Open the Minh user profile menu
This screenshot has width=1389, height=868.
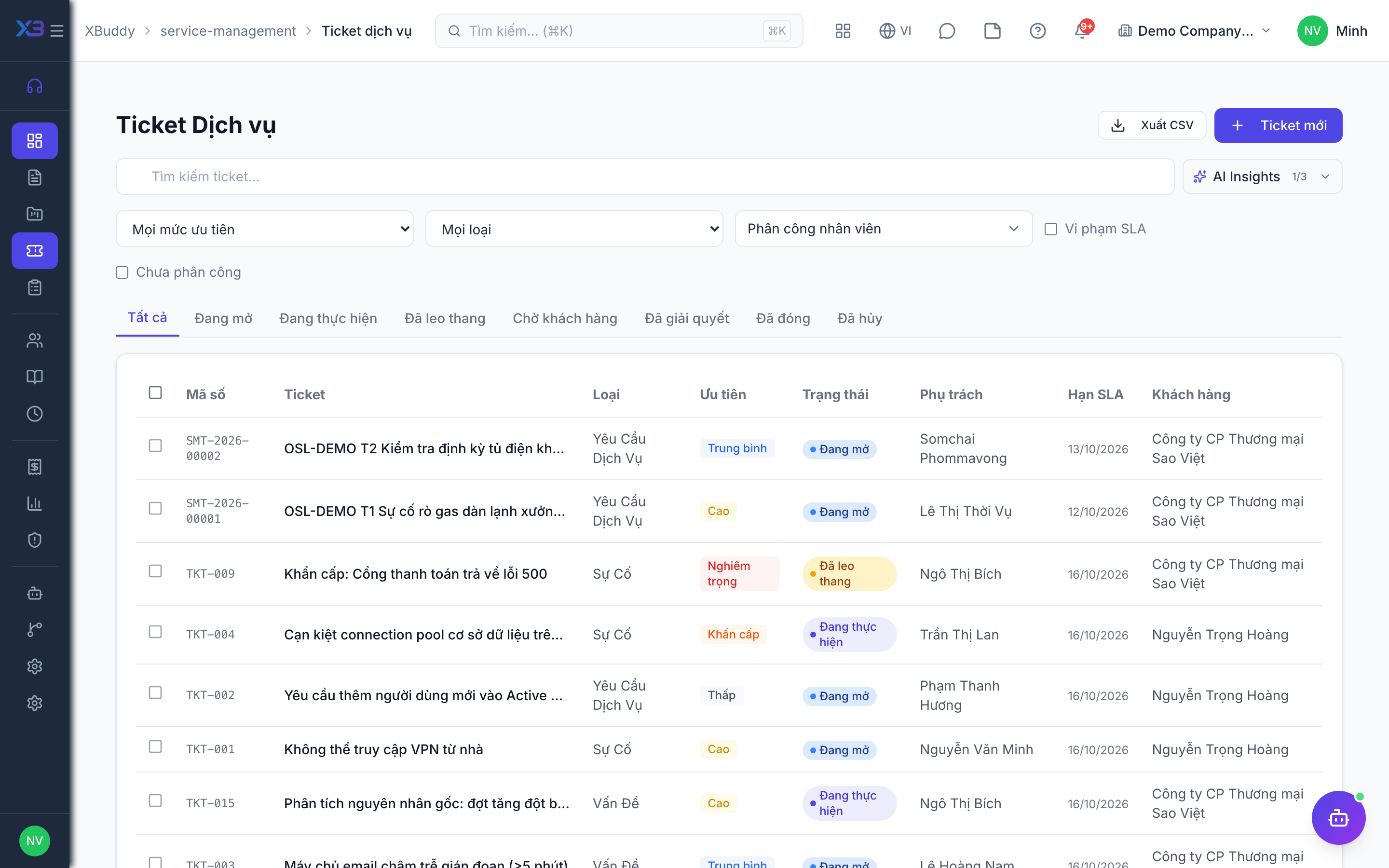point(1332,30)
